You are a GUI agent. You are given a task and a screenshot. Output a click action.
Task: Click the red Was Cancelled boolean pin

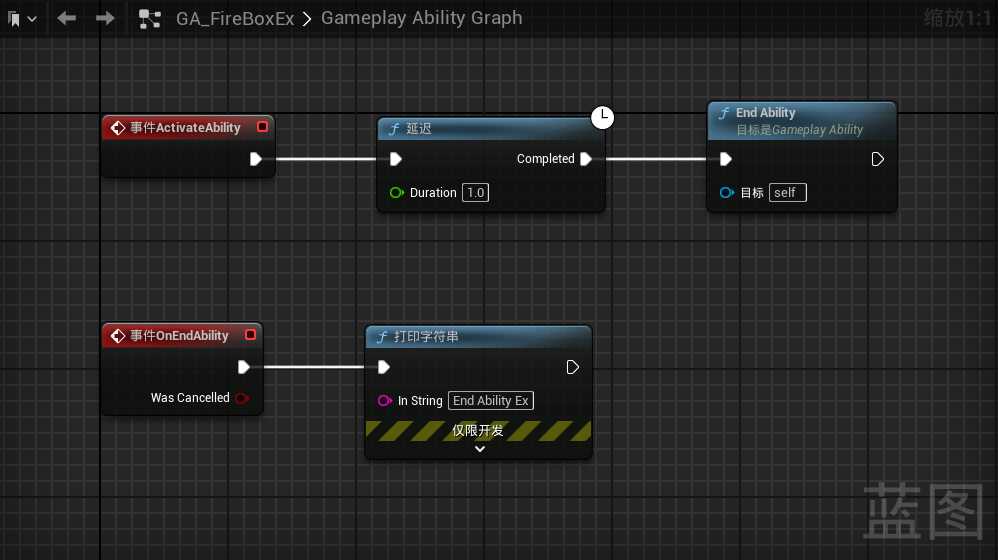[x=241, y=398]
